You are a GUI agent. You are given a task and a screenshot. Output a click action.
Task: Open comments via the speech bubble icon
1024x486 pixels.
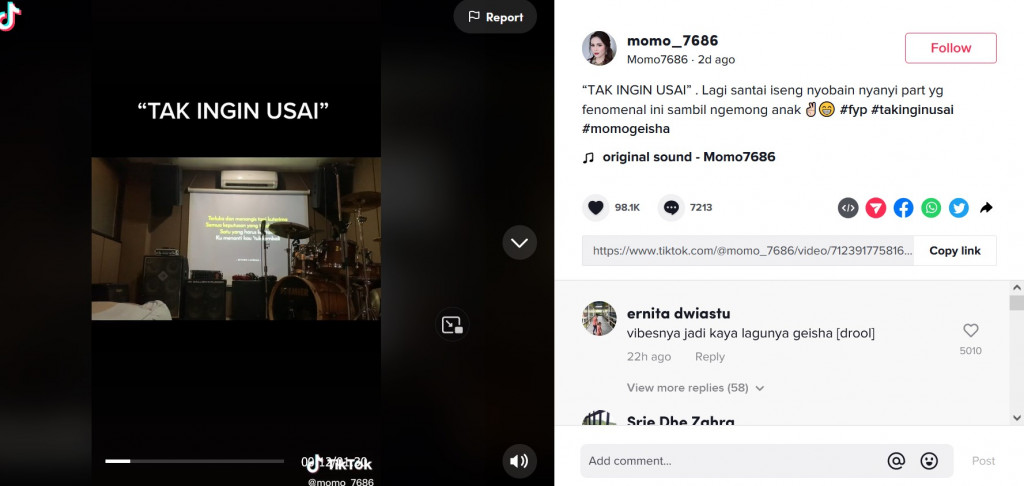(671, 208)
